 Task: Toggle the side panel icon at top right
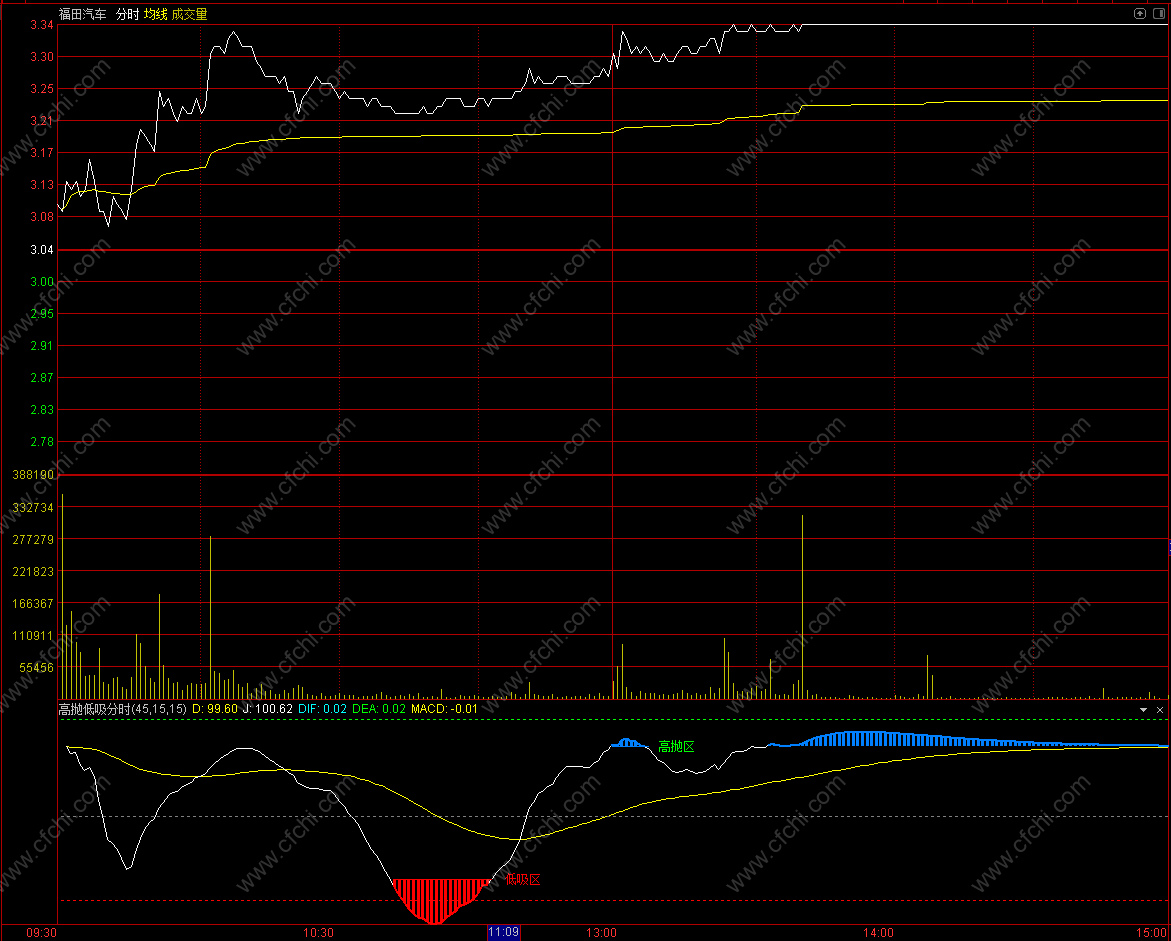click(1158, 13)
